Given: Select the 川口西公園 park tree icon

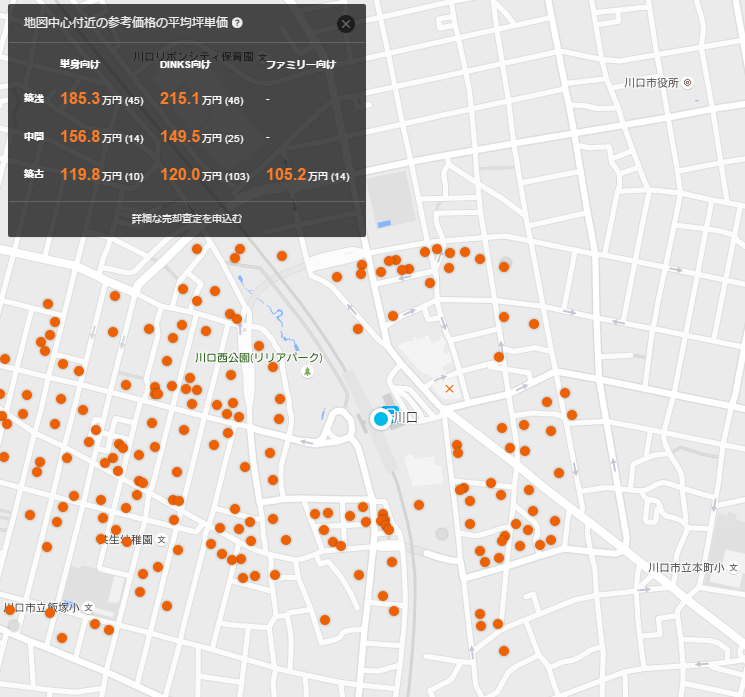Looking at the screenshot, I should click(307, 372).
